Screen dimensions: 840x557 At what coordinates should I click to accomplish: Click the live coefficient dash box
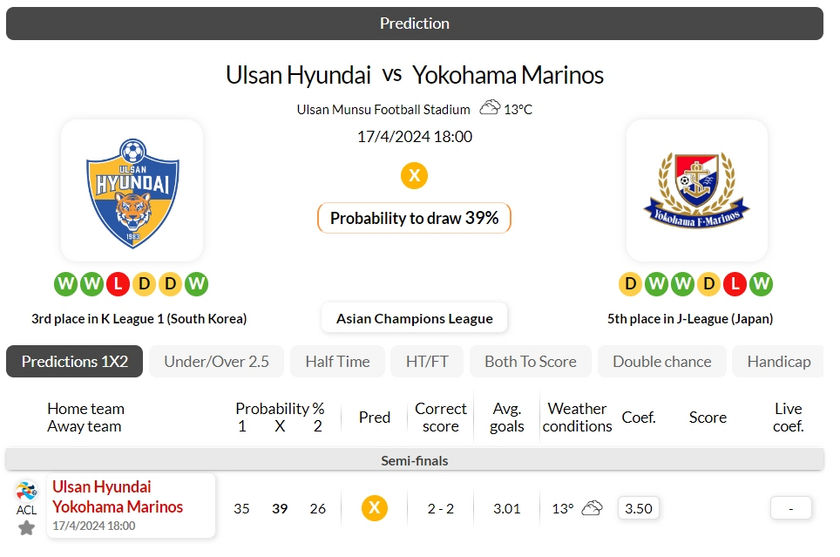[x=791, y=508]
